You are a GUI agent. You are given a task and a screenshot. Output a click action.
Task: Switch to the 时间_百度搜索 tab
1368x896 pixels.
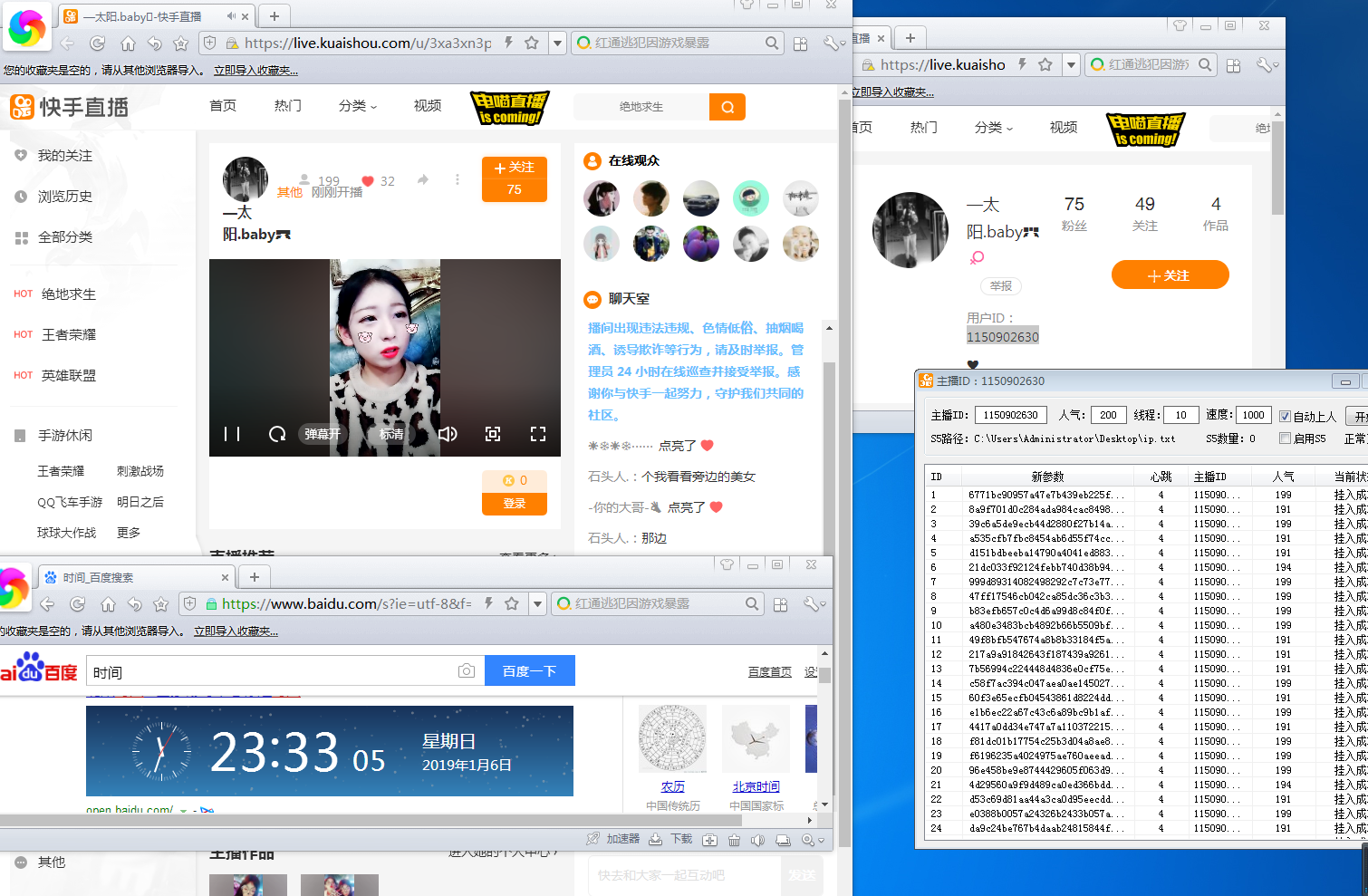[136, 577]
